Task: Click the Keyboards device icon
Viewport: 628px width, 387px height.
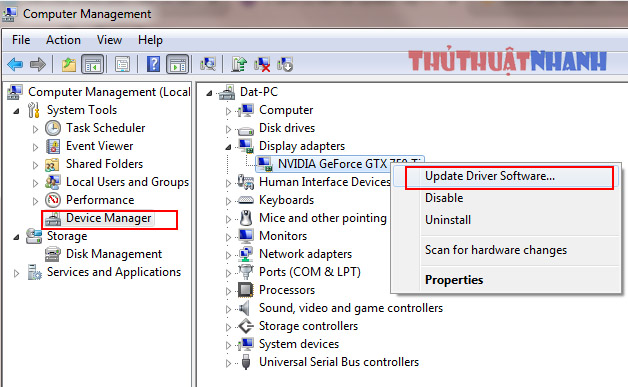Action: (246, 200)
